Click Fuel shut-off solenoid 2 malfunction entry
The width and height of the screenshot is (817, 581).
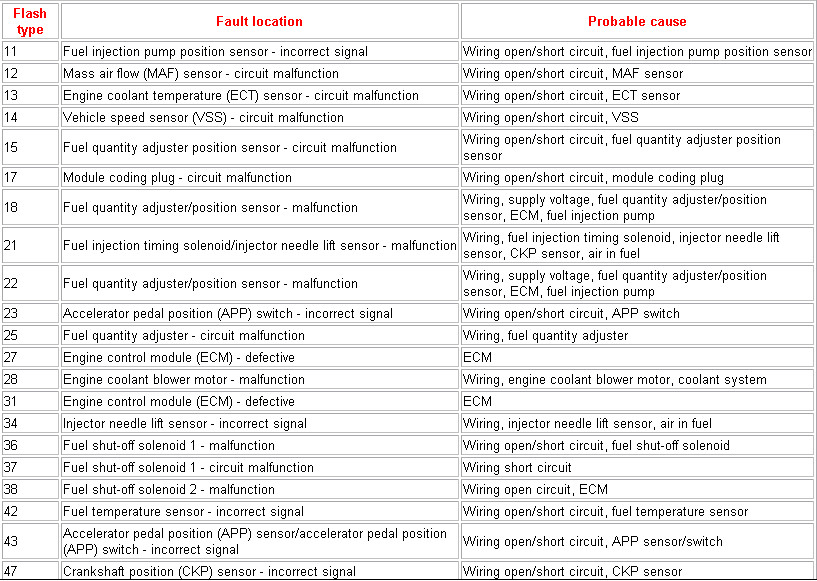click(169, 489)
